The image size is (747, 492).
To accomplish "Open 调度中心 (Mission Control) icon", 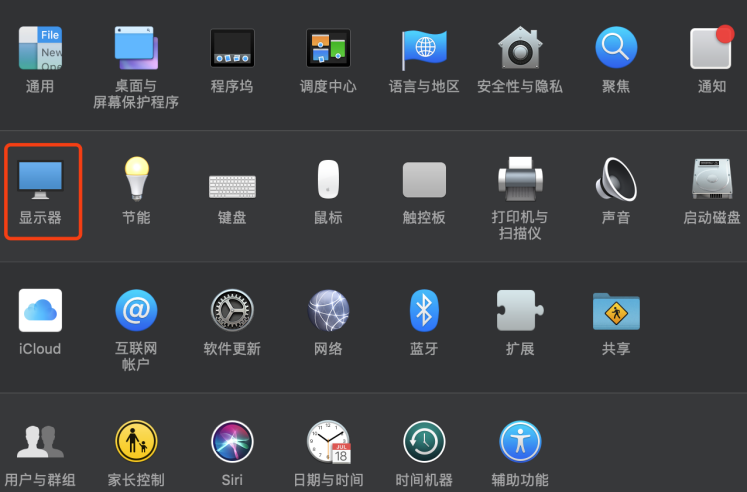I will pyautogui.click(x=328, y=48).
